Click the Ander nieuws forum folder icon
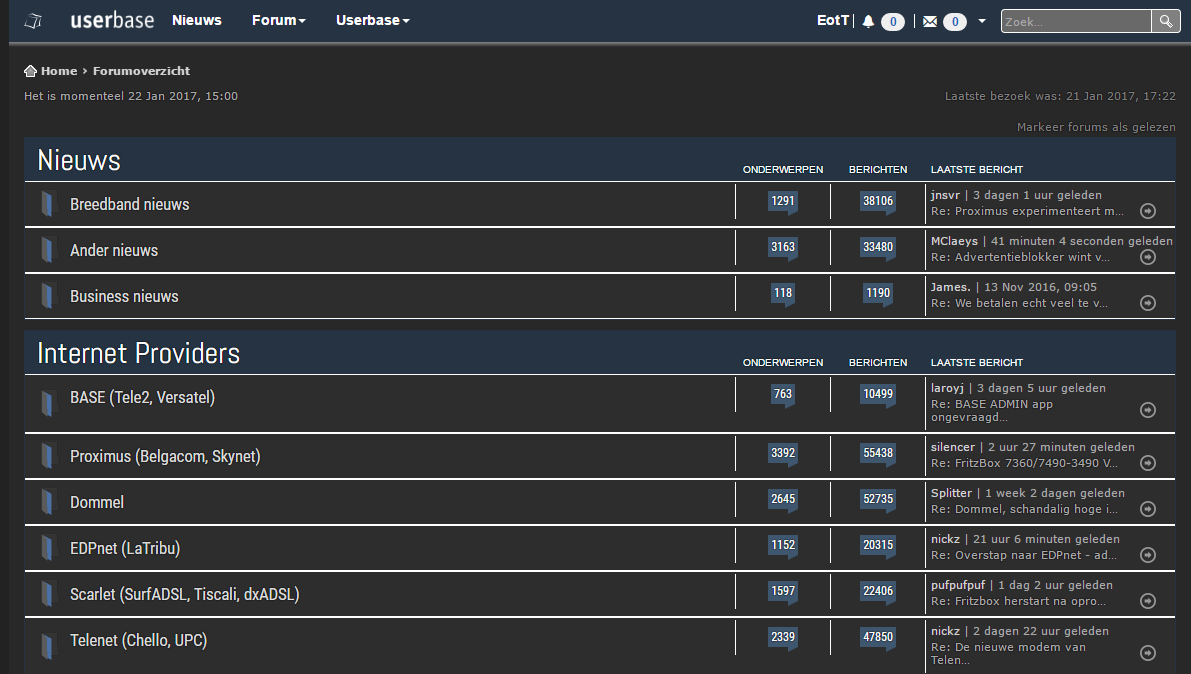Screen dimensions: 1191x674 pos(47,250)
